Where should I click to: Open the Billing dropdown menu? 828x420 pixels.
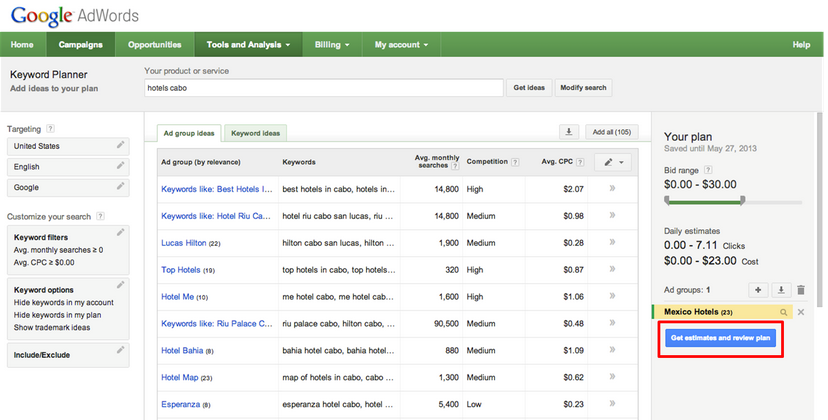pyautogui.click(x=332, y=44)
